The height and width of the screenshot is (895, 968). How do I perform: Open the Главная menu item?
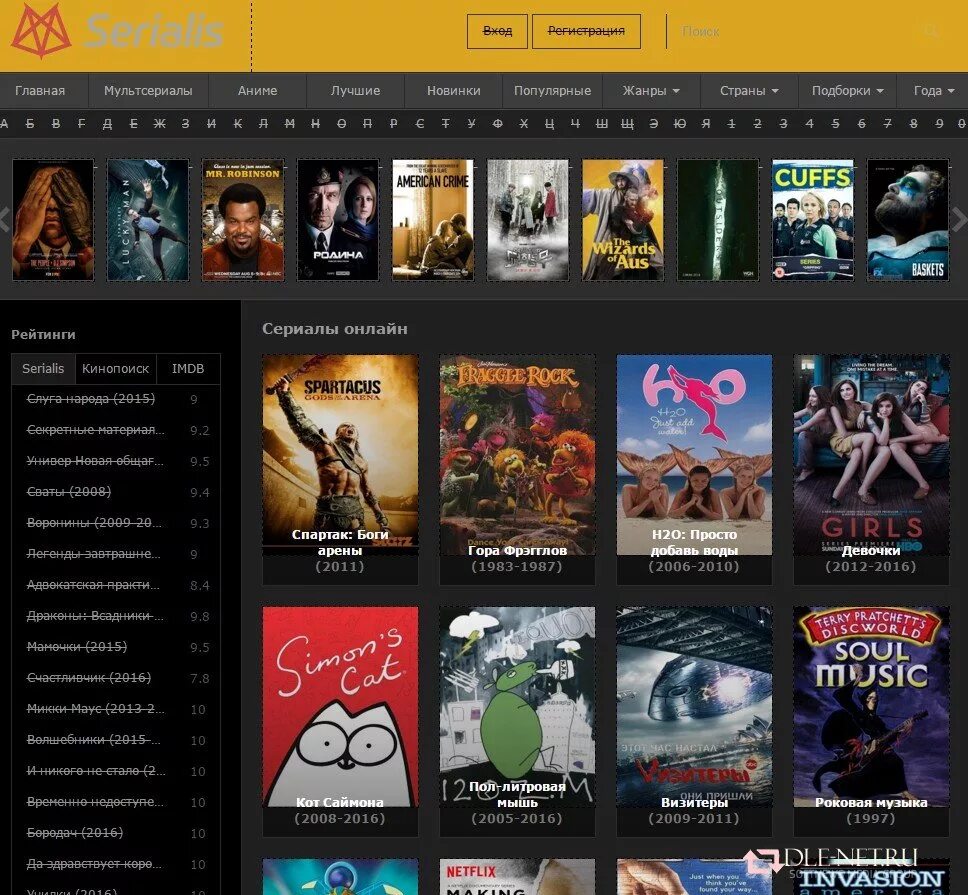point(40,91)
